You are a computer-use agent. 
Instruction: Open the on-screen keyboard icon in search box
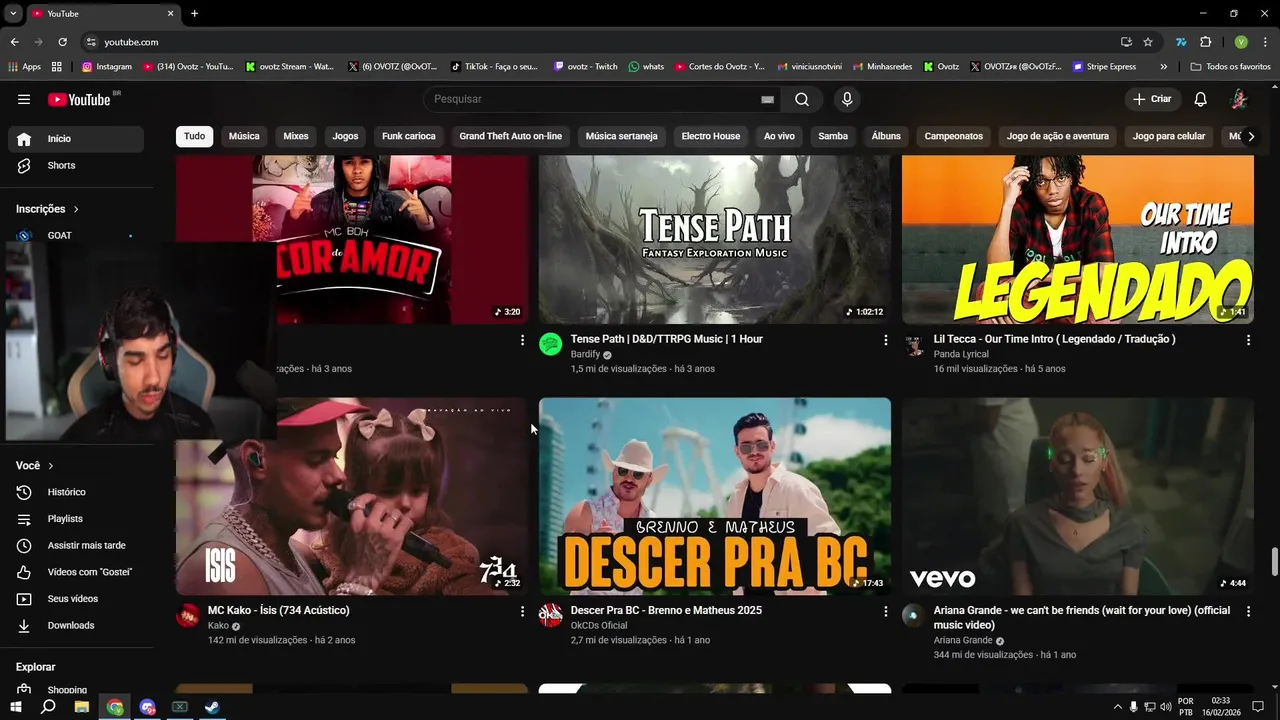pos(767,99)
